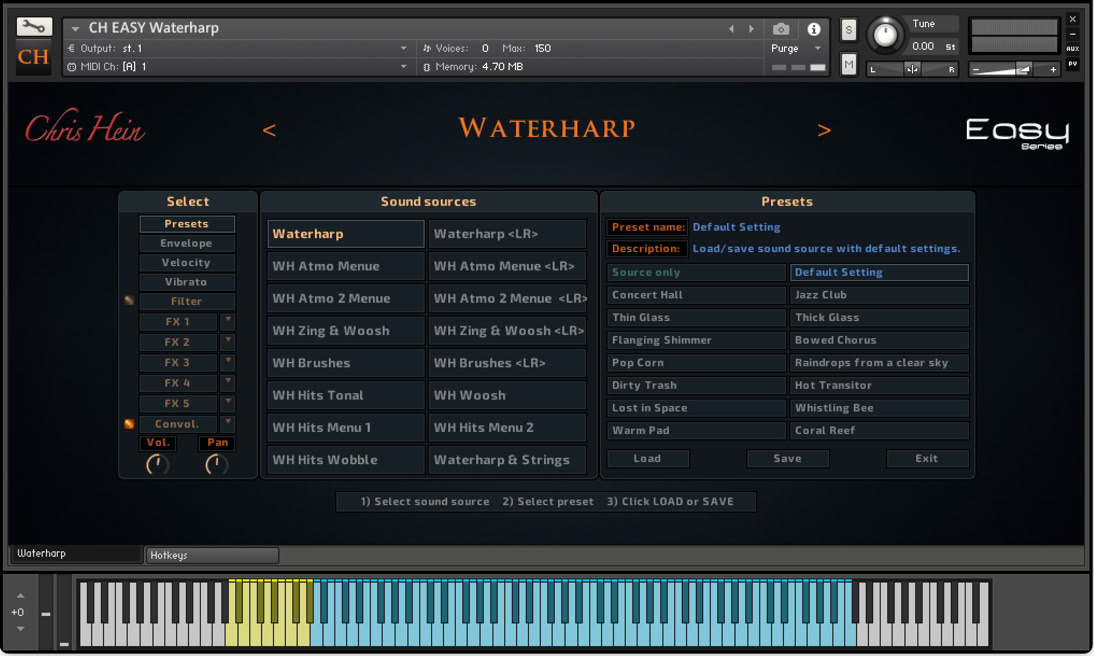
Task: Select the Source only preset
Action: click(696, 272)
